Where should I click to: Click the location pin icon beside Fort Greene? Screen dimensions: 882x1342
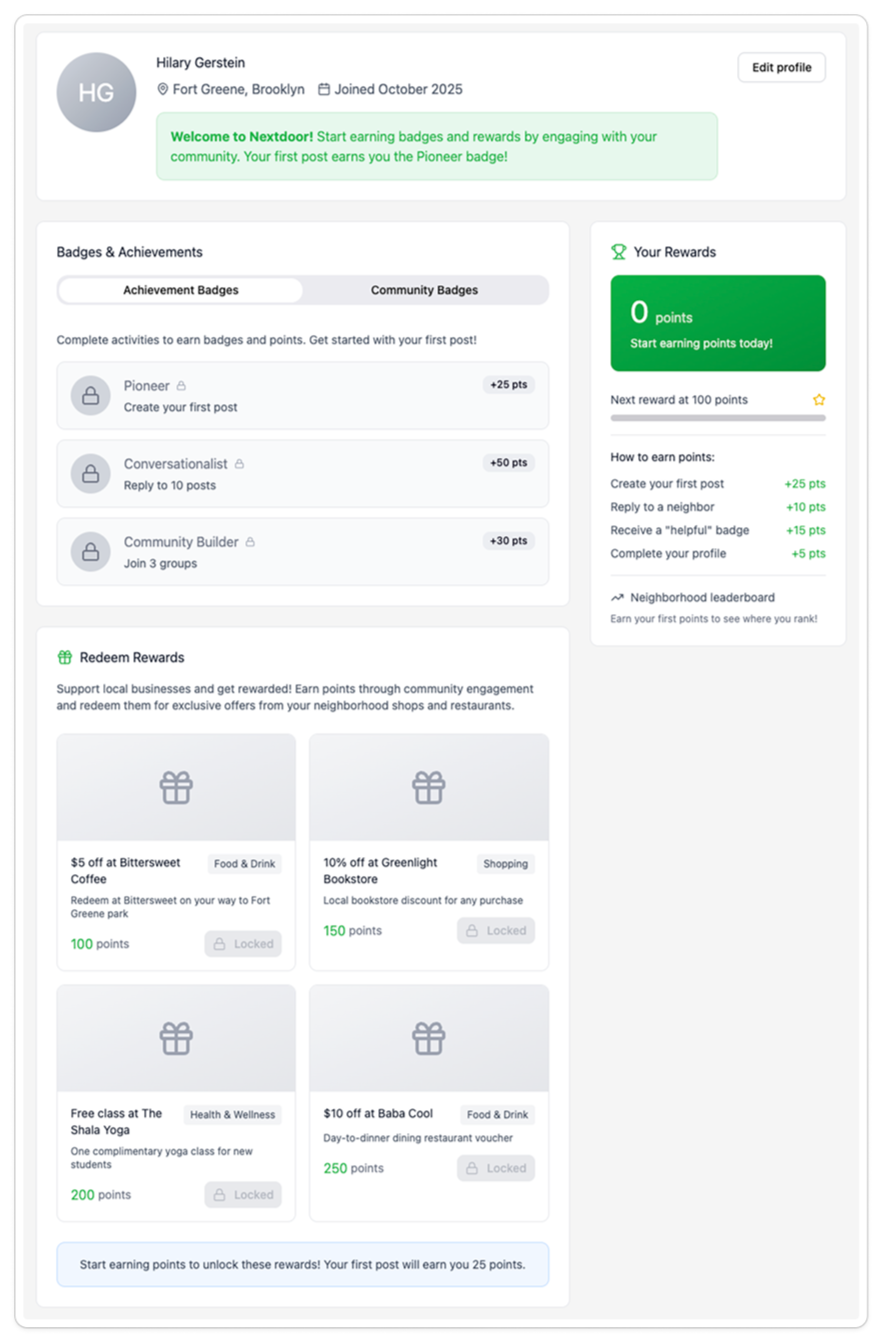point(163,89)
